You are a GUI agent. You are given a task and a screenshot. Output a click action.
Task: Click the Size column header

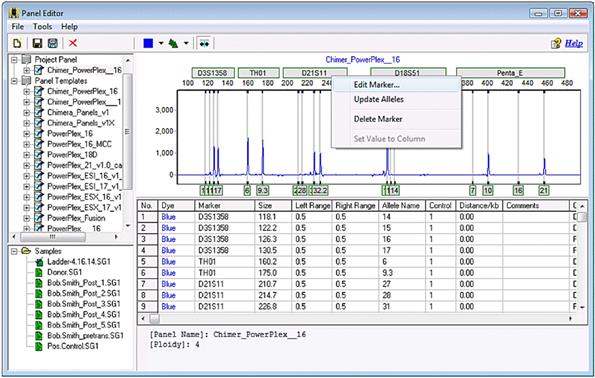point(273,206)
